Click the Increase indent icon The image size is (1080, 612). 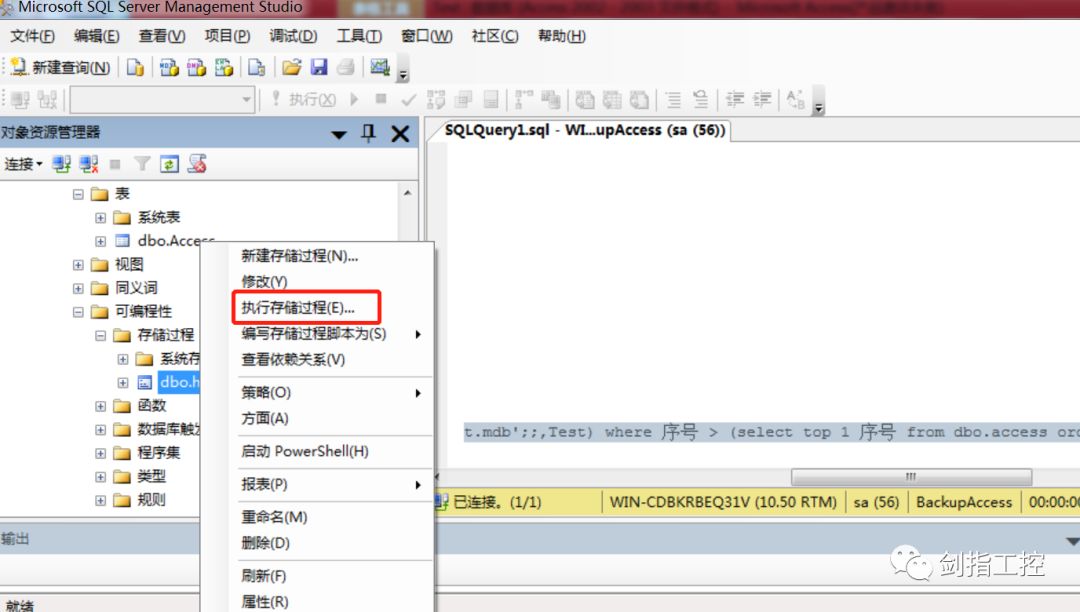[762, 100]
